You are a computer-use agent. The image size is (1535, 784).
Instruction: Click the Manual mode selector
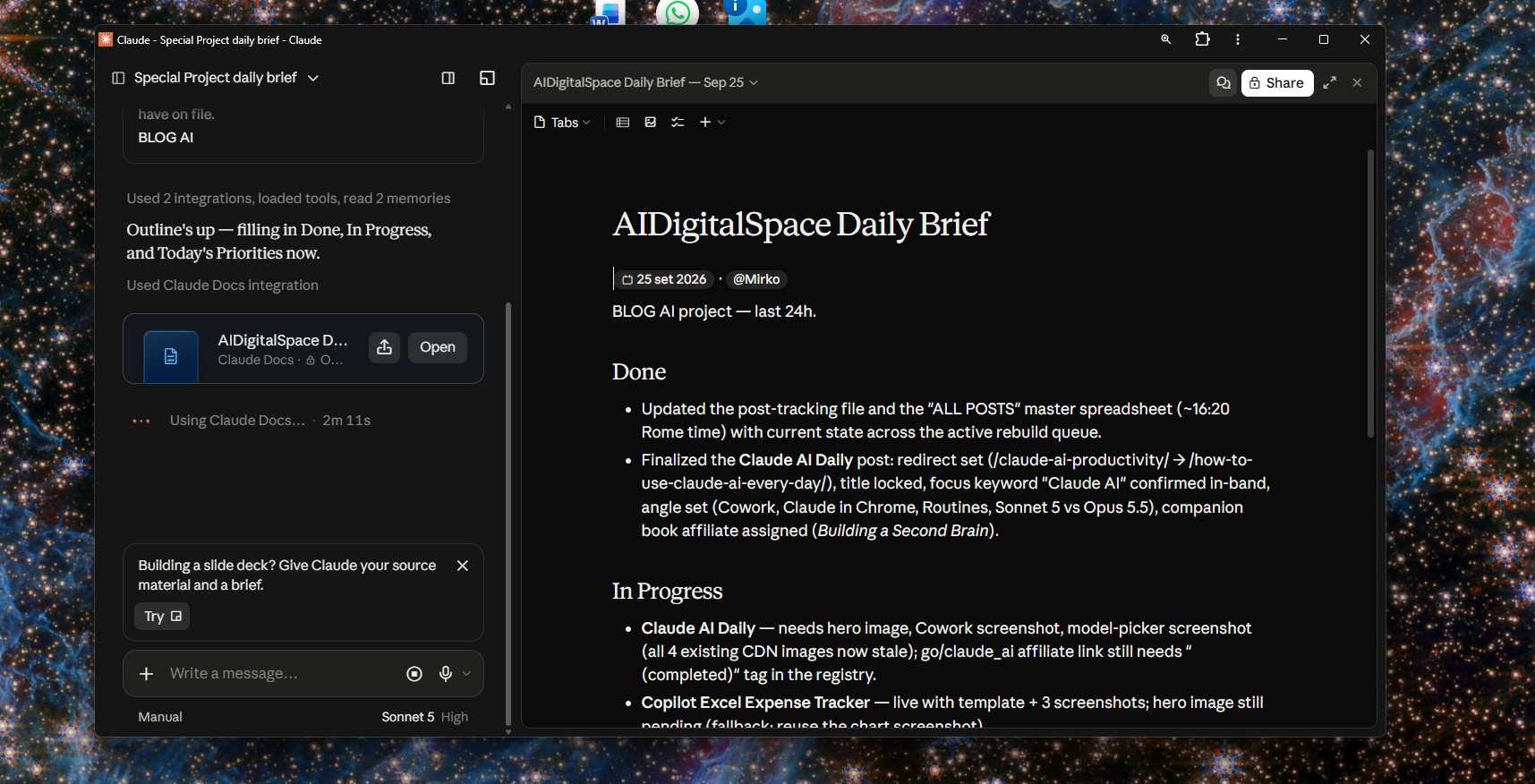click(x=160, y=717)
